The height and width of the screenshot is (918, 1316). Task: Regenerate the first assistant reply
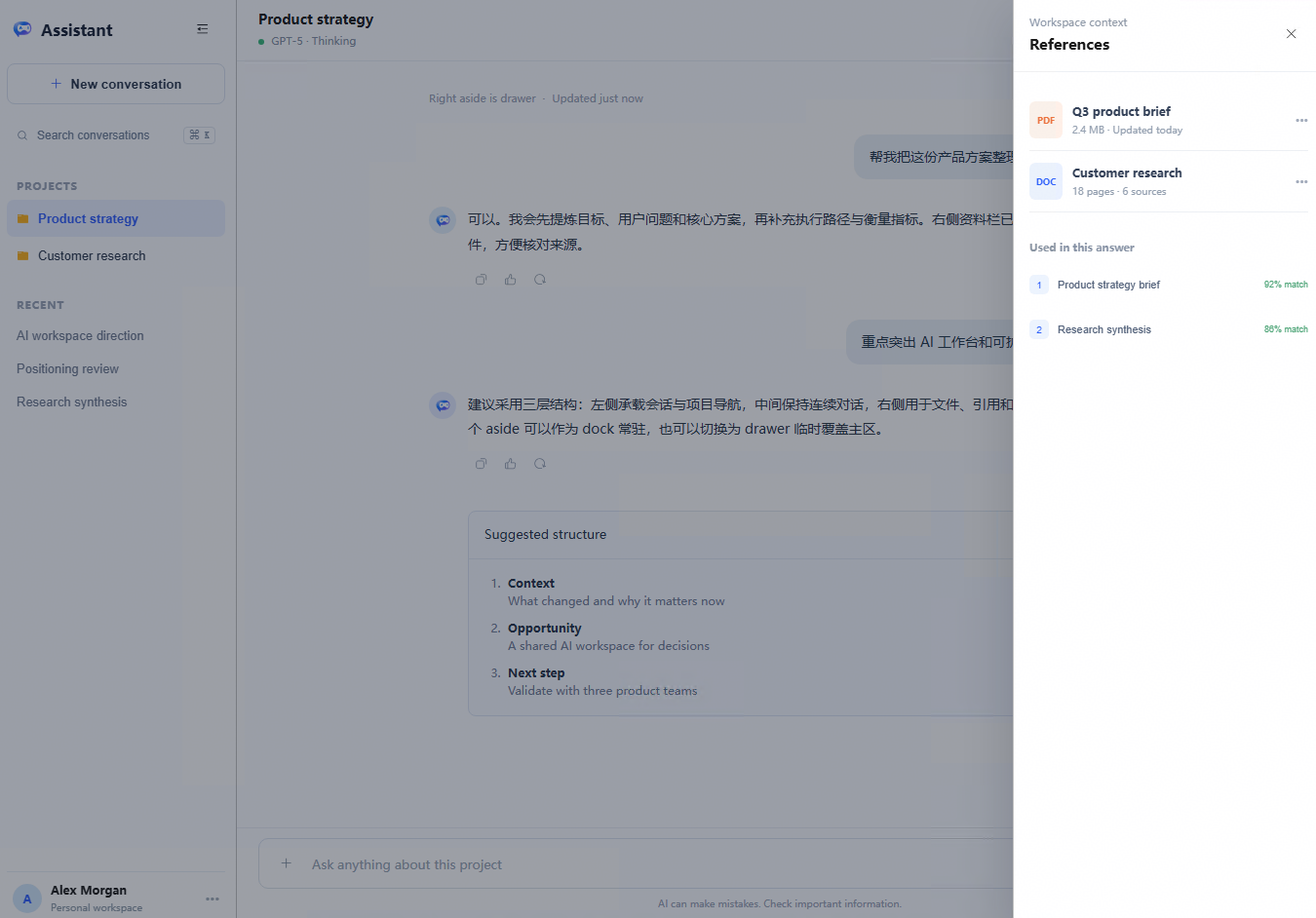click(x=539, y=280)
